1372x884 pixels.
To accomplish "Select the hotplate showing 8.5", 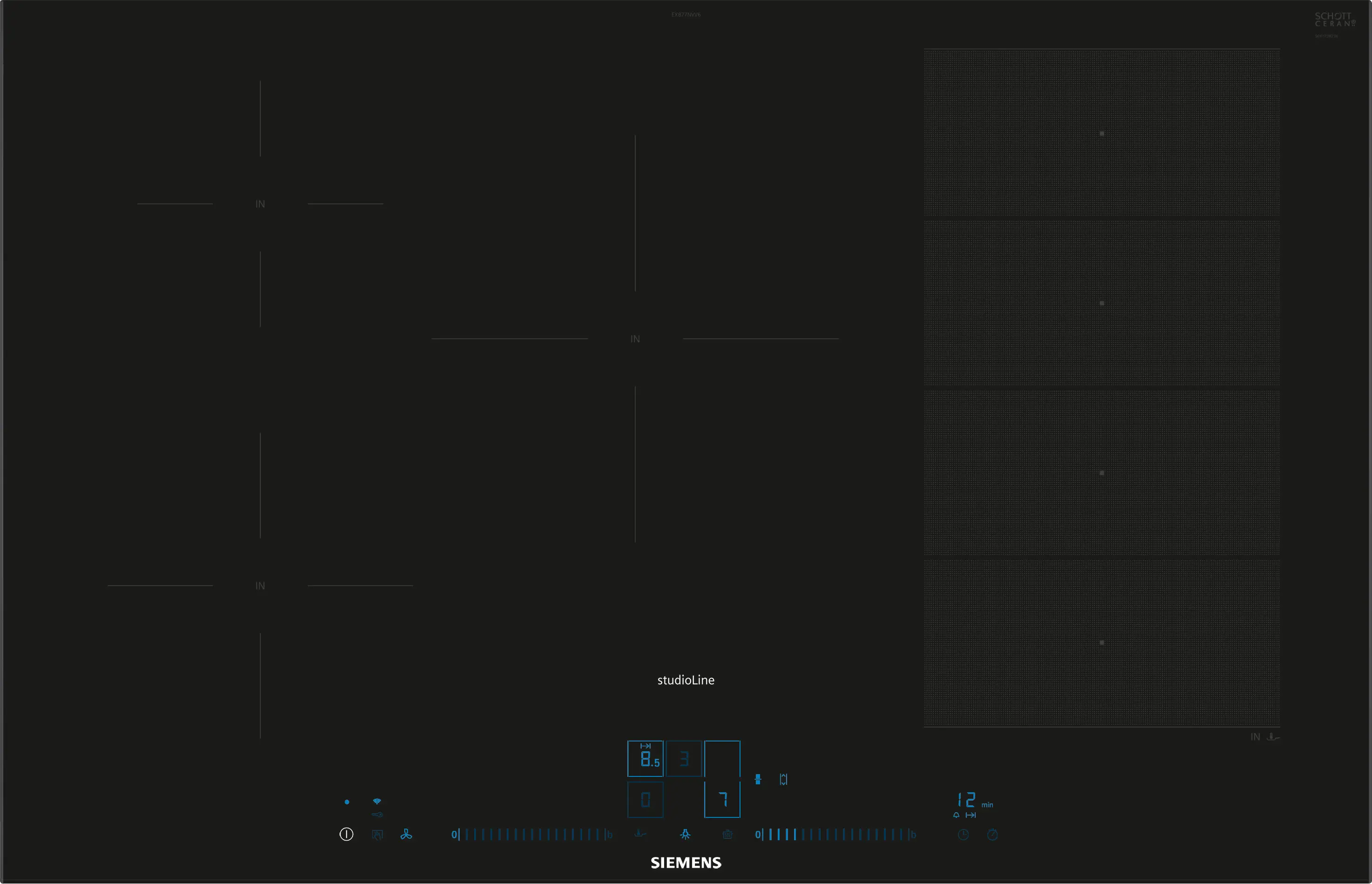I will pos(645,759).
